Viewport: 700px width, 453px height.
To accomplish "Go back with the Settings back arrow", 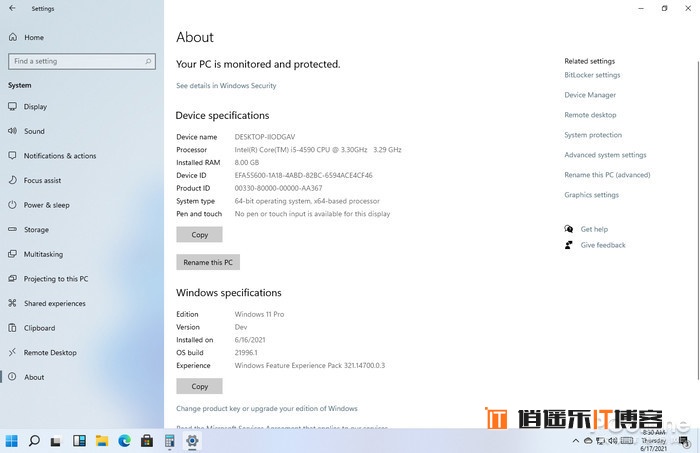I will (12, 8).
